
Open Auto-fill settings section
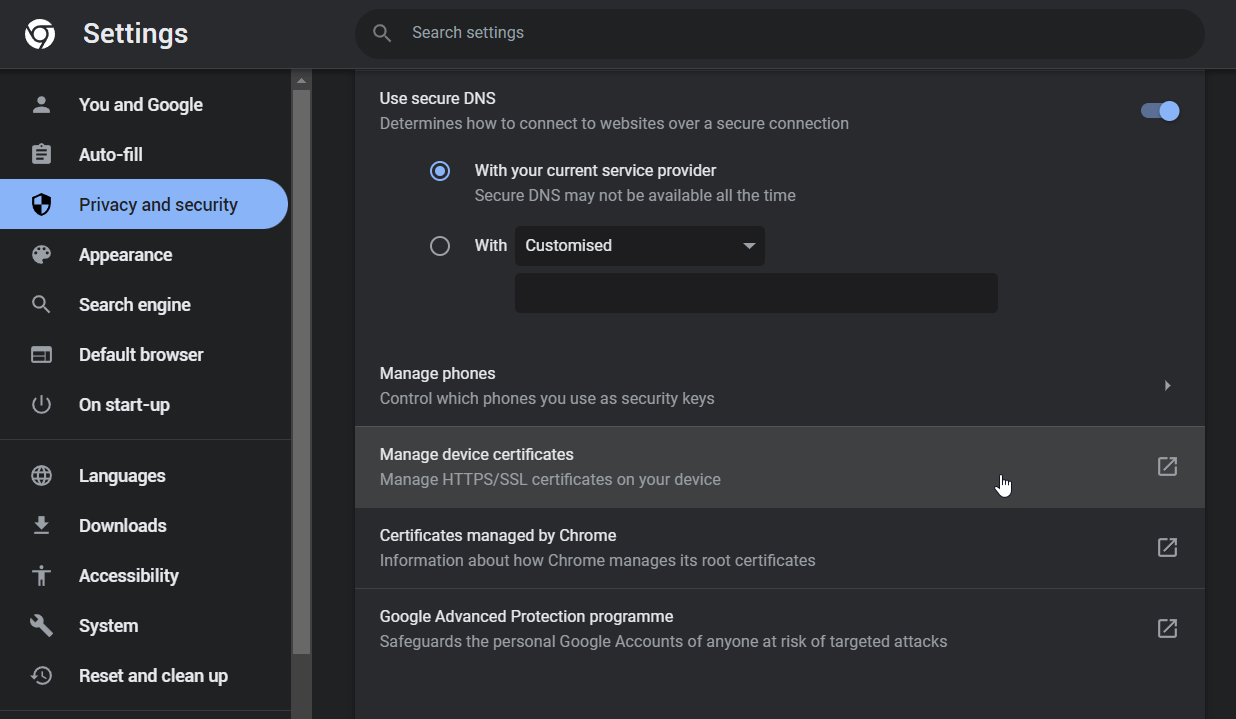(145, 154)
